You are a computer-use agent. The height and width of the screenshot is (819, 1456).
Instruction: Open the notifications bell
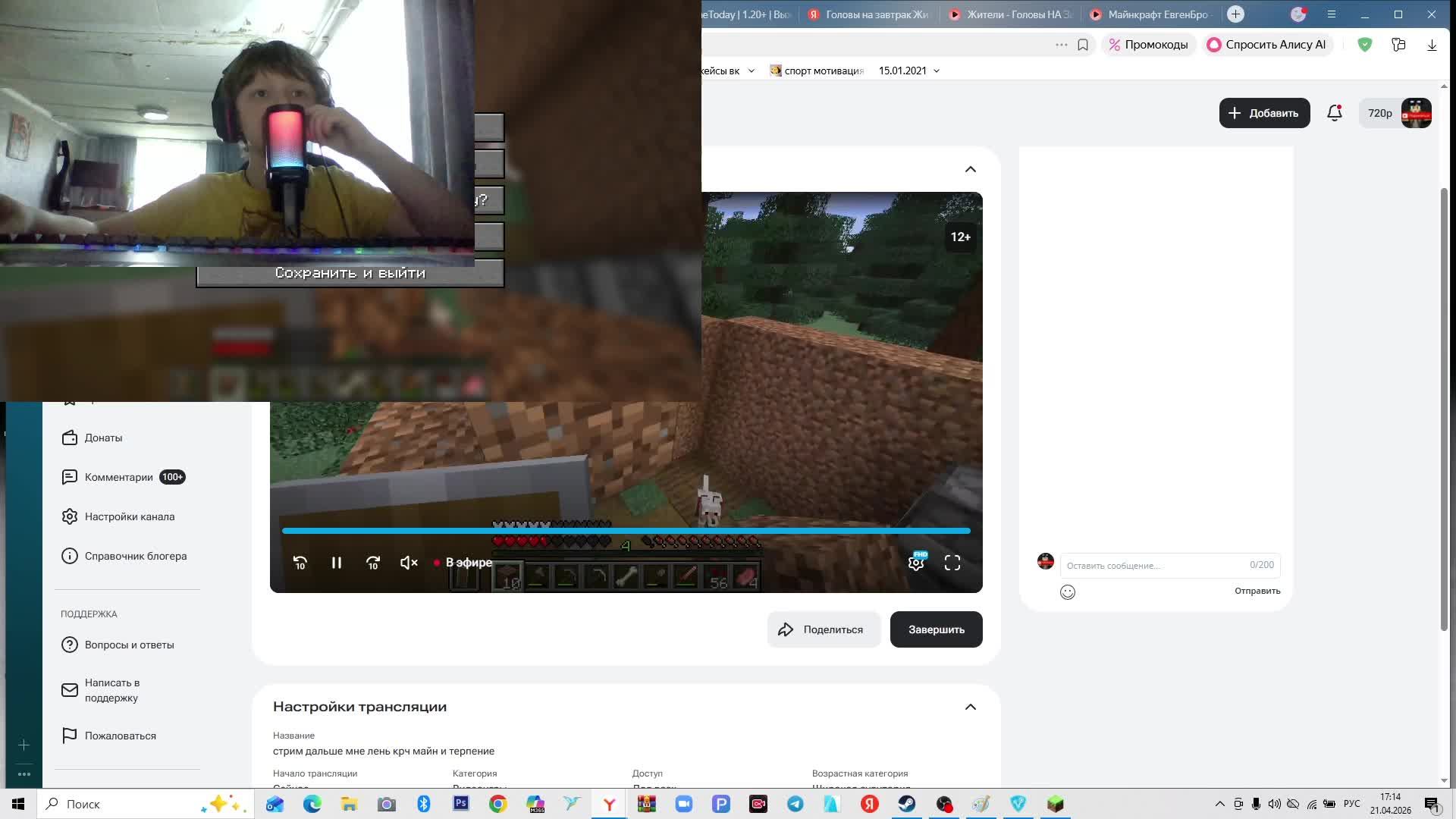tap(1335, 113)
